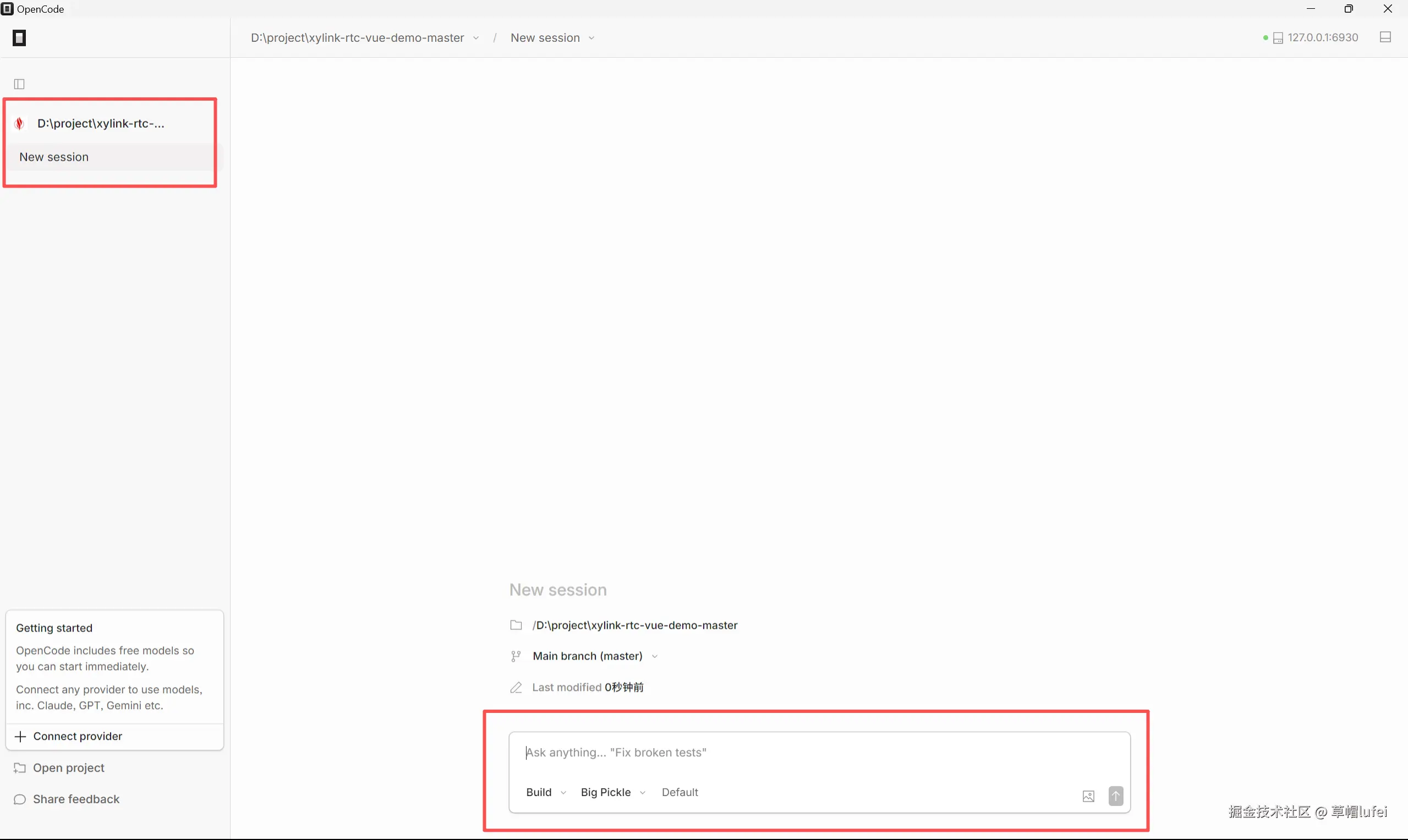Open the New session dropdown in the header
The image size is (1408, 840).
552,38
